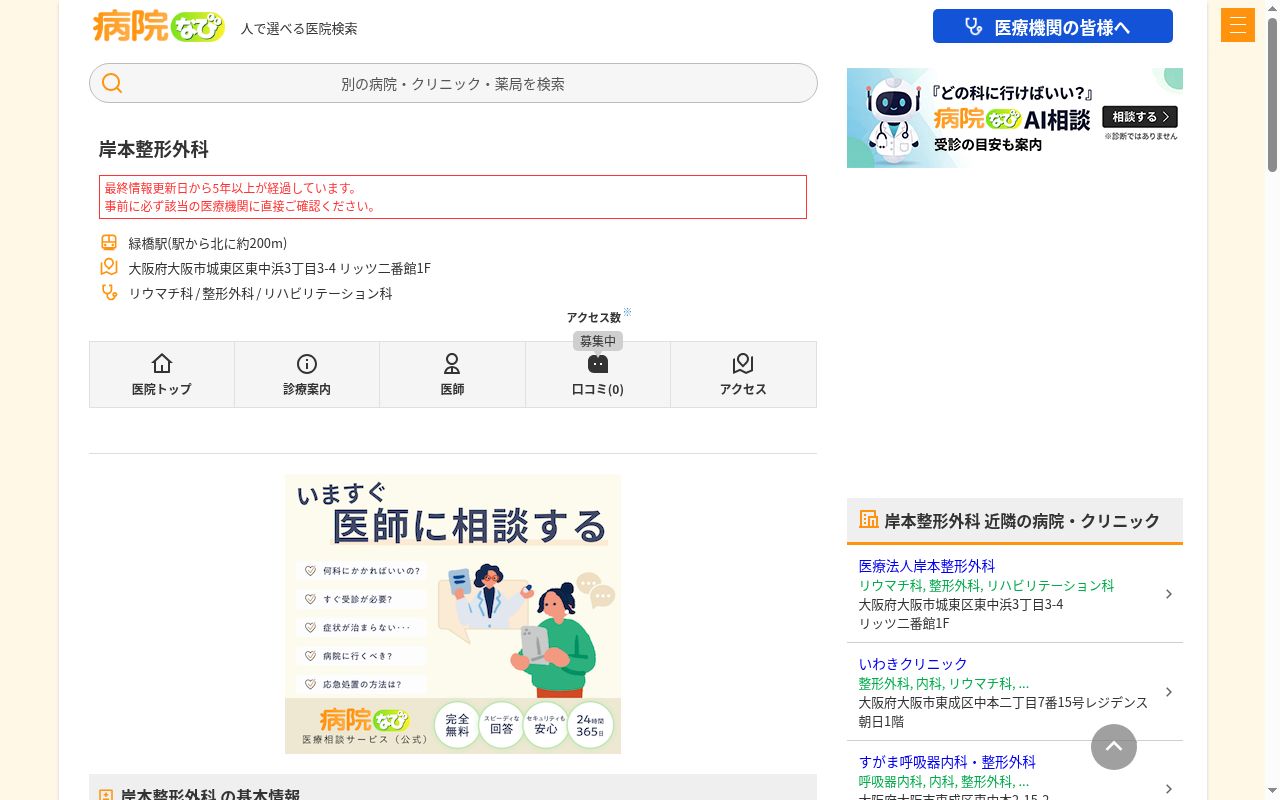Image resolution: width=1280 pixels, height=800 pixels.
Task: Open the 医療法人岸本整形外科 link
Action: [x=927, y=566]
